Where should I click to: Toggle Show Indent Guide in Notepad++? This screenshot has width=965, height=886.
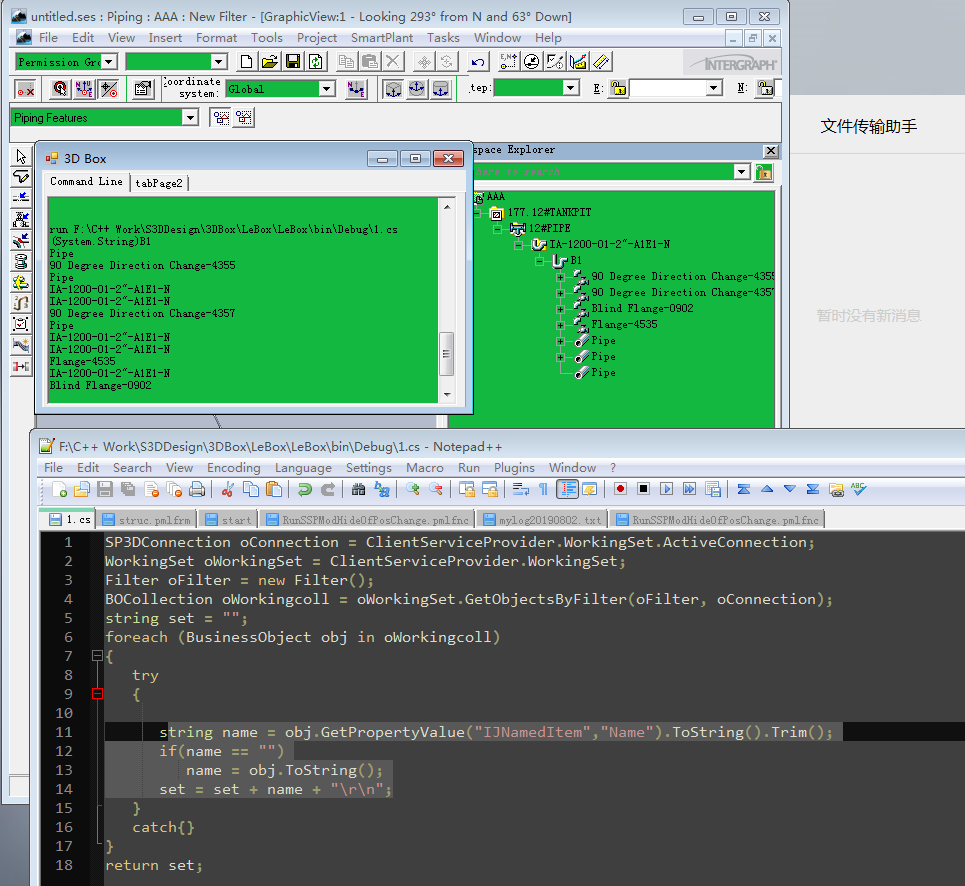point(567,489)
